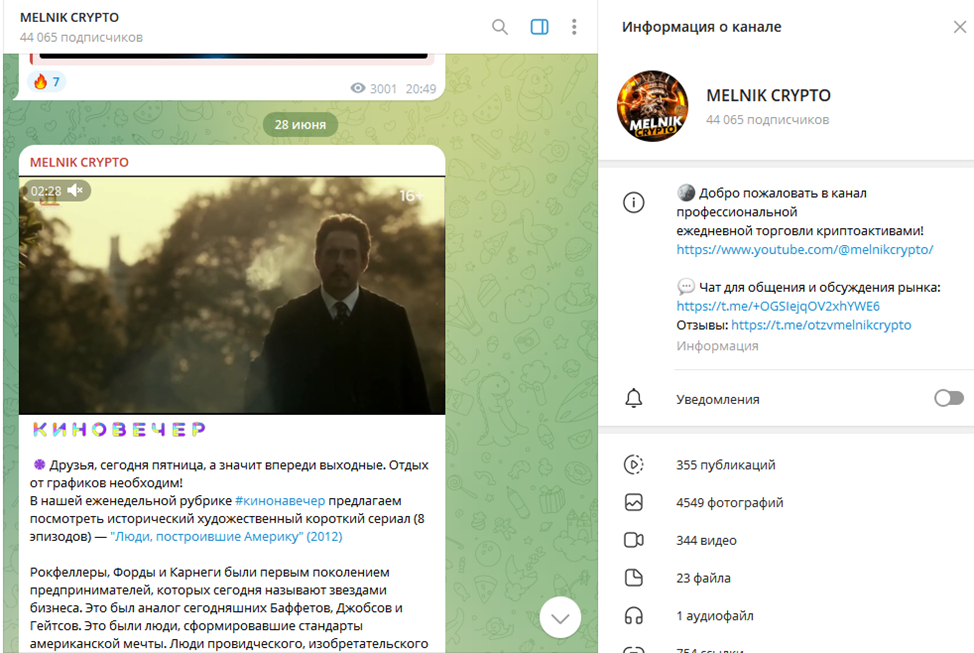Click the MELNIK CRYPTO post author name
Viewport: 974px width, 653px height.
point(80,163)
